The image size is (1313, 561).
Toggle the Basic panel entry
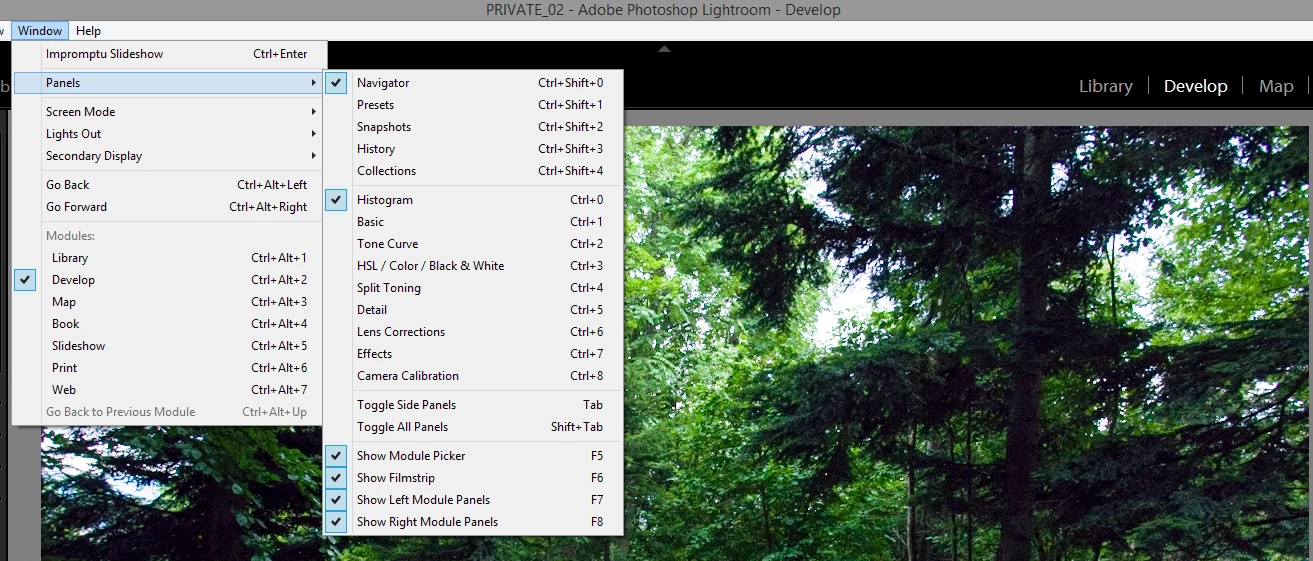point(473,222)
